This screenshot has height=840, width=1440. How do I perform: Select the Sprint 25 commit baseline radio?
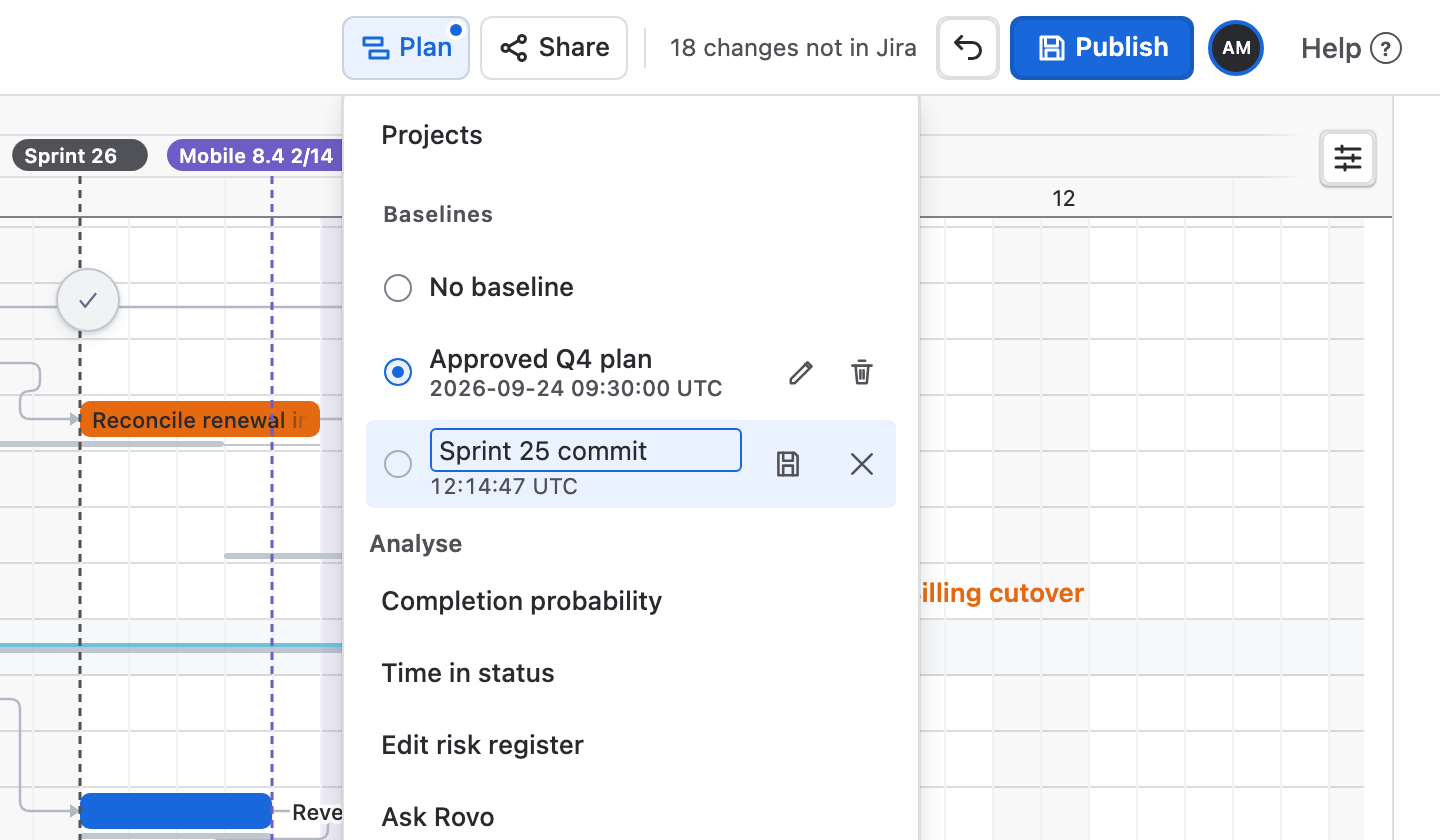tap(398, 464)
